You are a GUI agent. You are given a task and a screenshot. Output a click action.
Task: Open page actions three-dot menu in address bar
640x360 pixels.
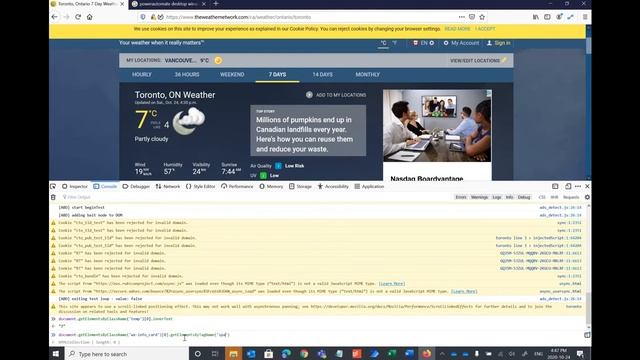coord(462,17)
